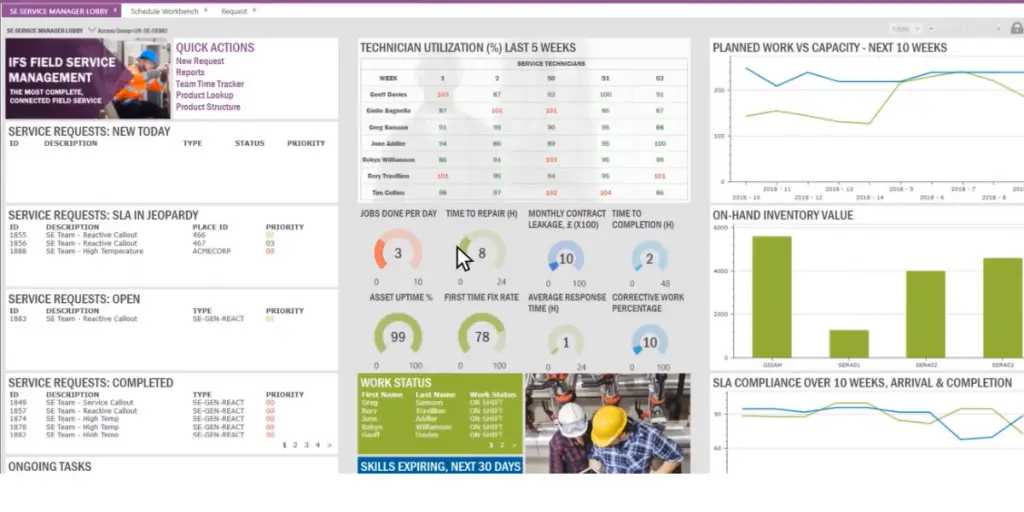Click the New Request quick action
The width and height of the screenshot is (1024, 512).
200,61
